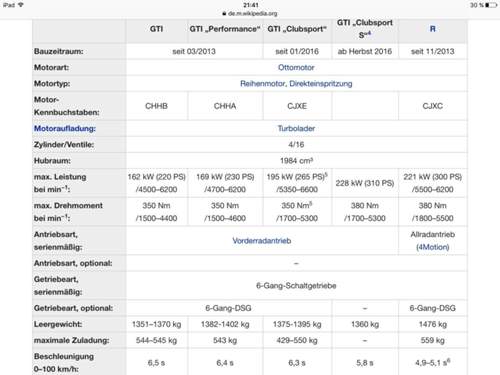Open the Vorderradantrieb link
This screenshot has height=375, width=500.
click(262, 241)
